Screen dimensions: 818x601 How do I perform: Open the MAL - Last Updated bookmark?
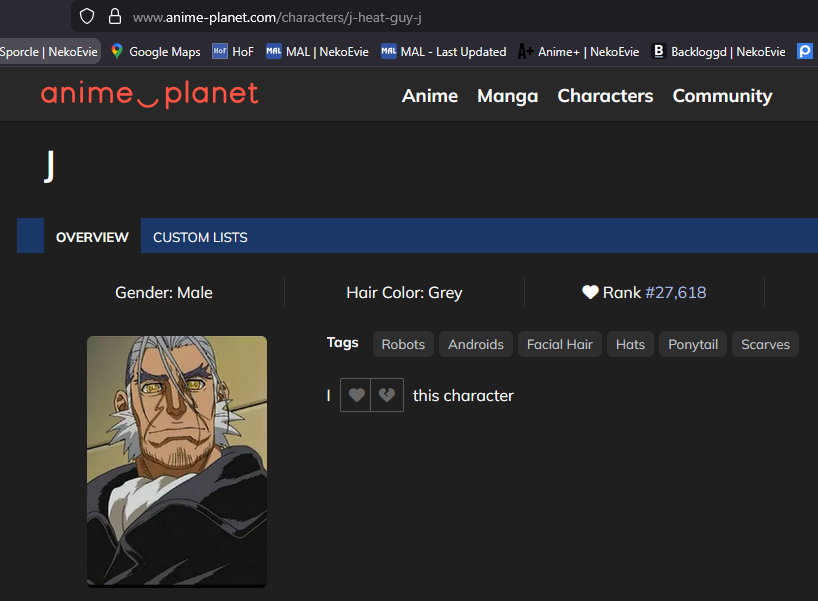tap(443, 52)
